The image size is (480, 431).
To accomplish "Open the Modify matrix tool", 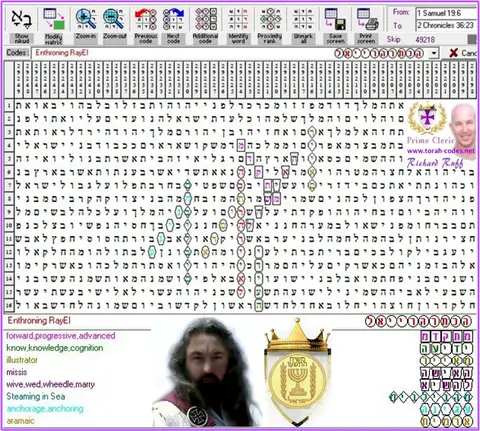I will click(54, 19).
